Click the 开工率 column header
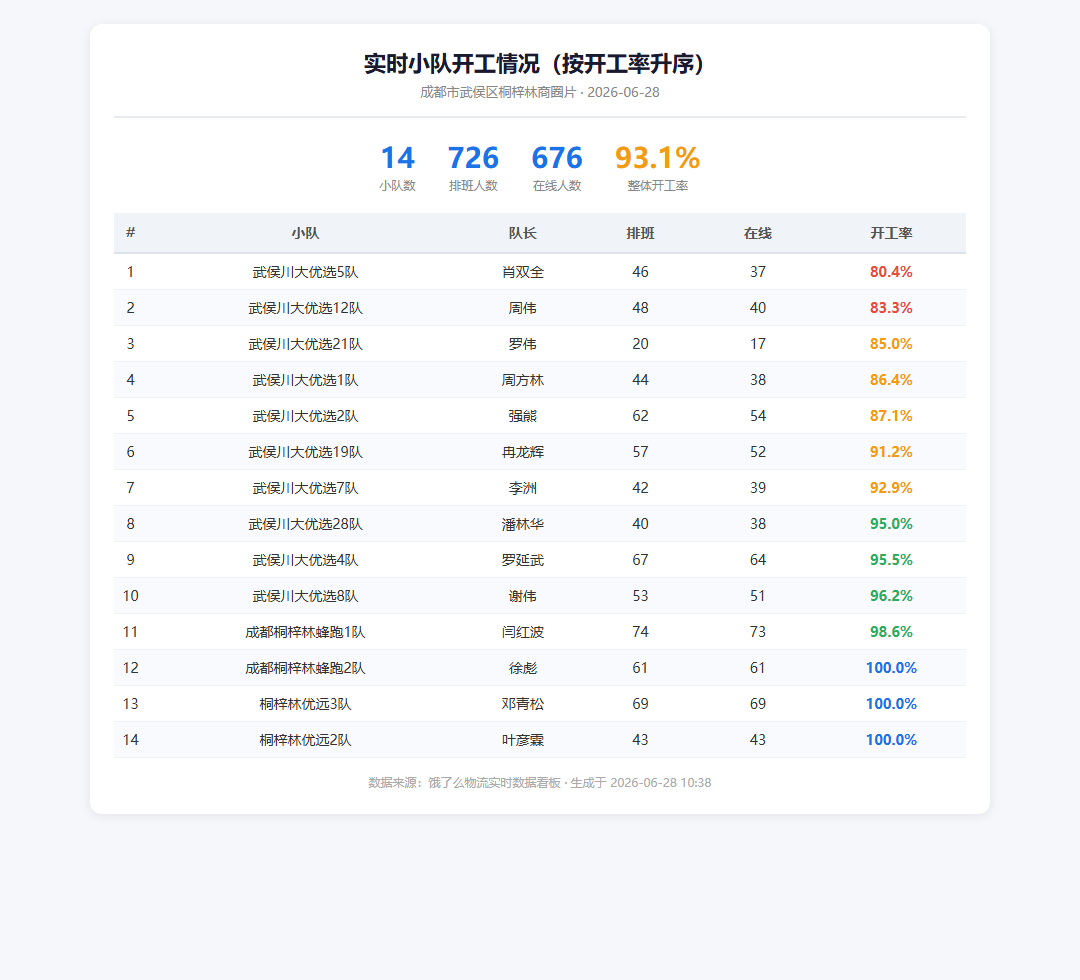 pyautogui.click(x=891, y=233)
